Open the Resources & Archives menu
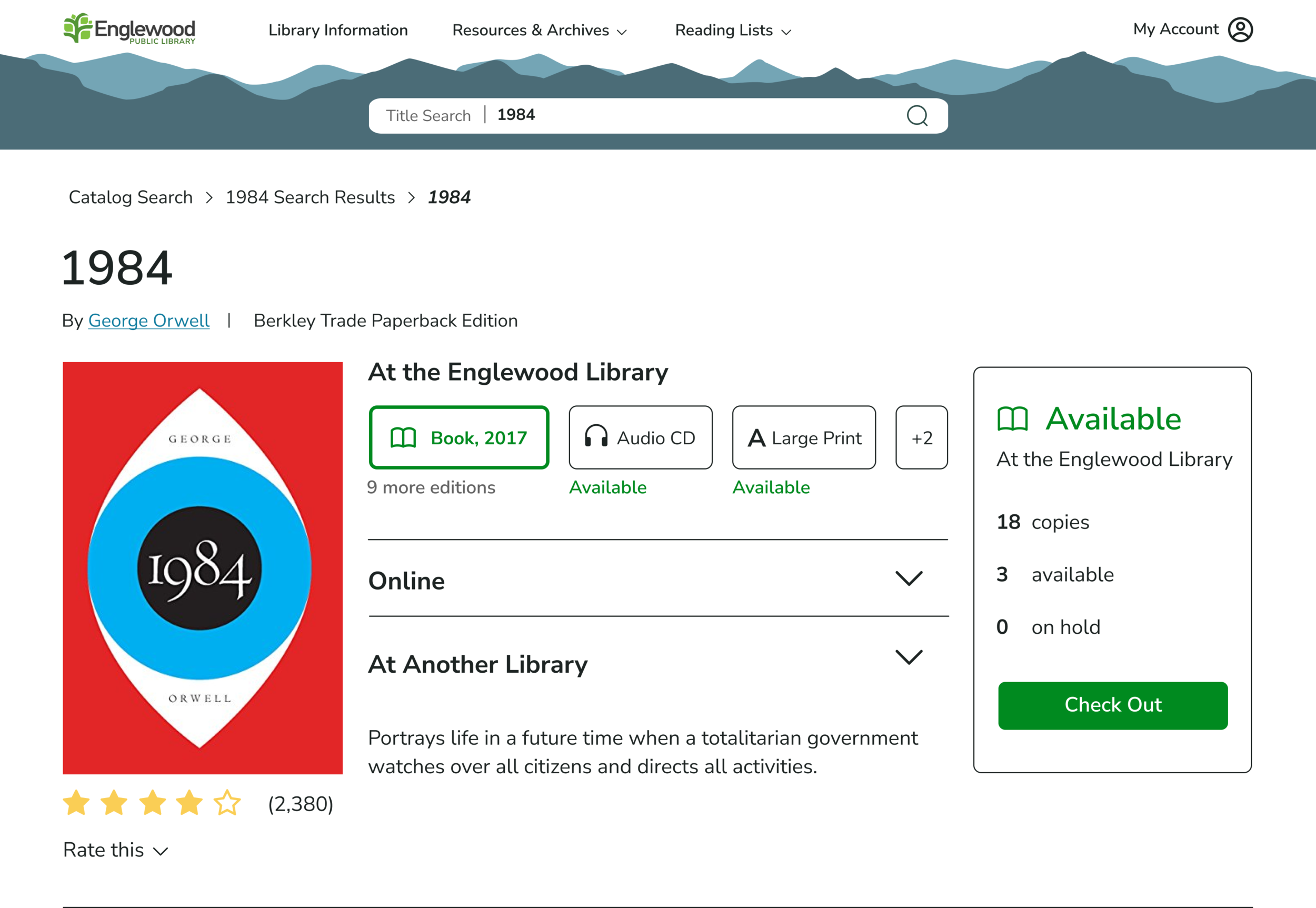 tap(539, 30)
